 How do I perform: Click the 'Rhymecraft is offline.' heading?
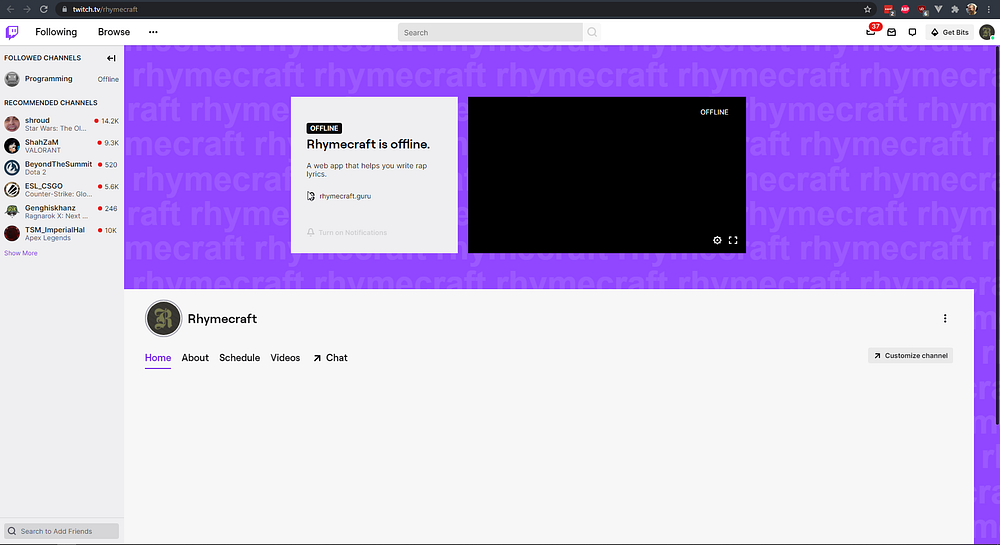click(368, 144)
